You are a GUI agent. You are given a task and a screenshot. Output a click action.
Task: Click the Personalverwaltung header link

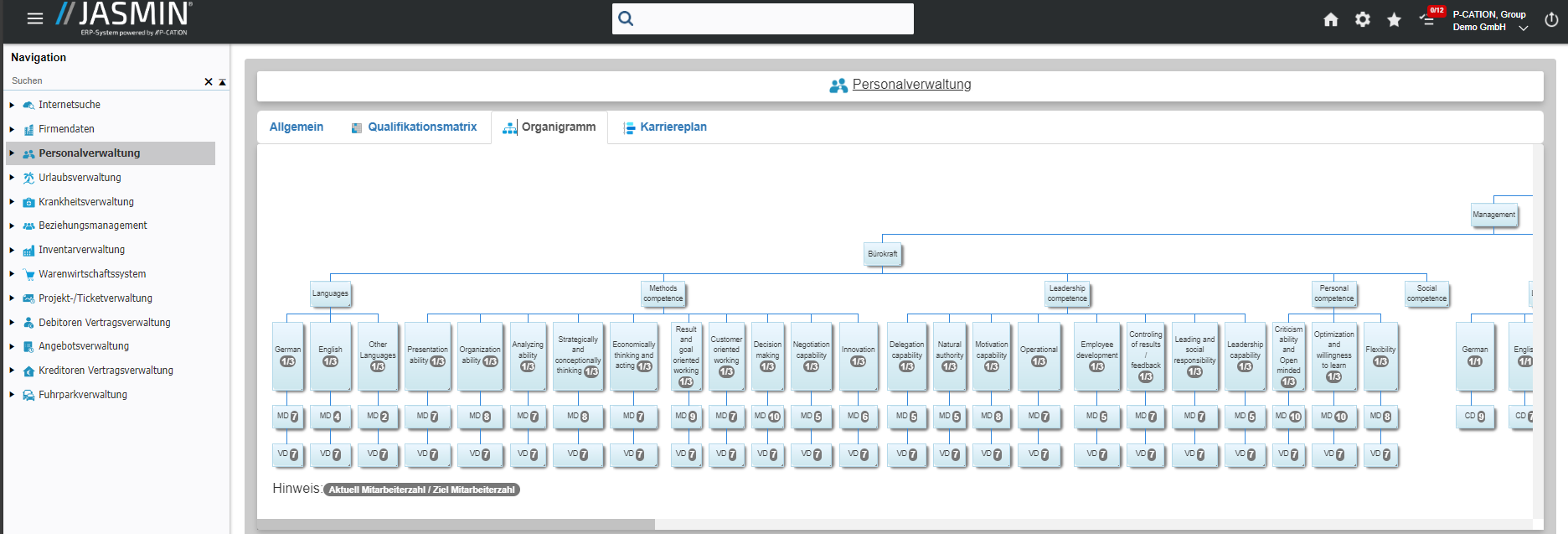(x=911, y=85)
